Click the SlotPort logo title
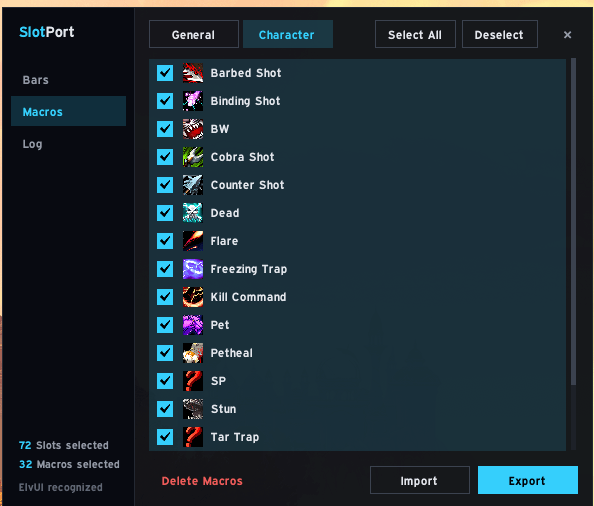Viewport: 594px width, 506px height. (x=47, y=32)
